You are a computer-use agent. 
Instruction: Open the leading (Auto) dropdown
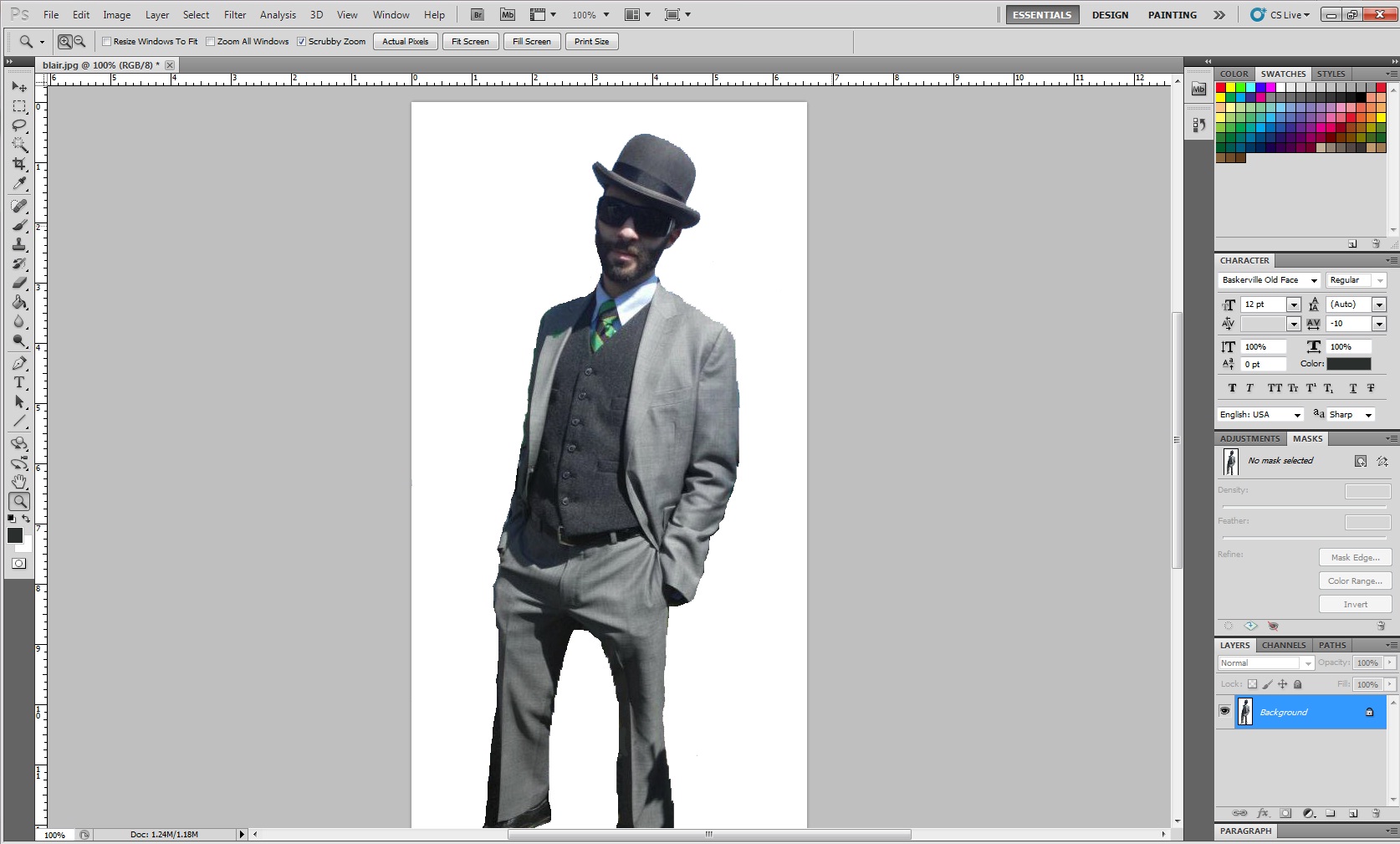tap(1379, 304)
